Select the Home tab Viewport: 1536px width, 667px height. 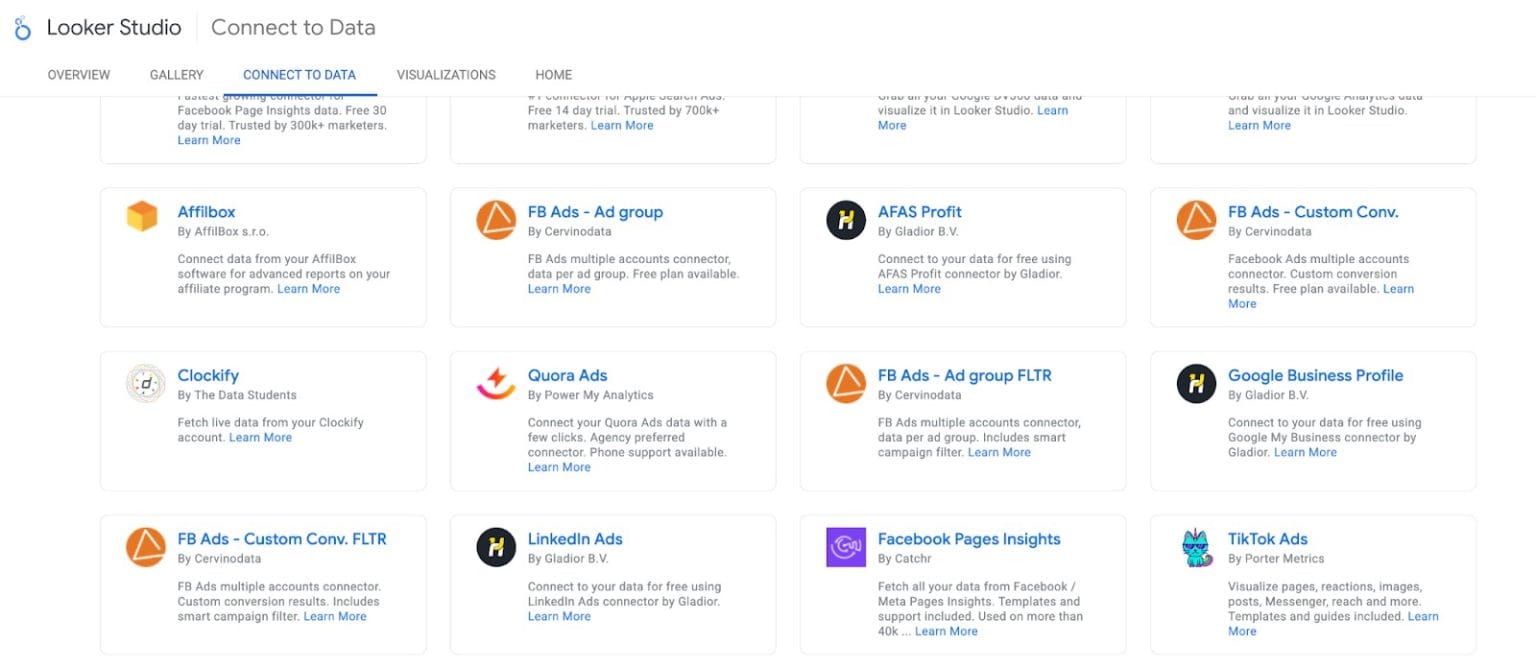point(553,75)
